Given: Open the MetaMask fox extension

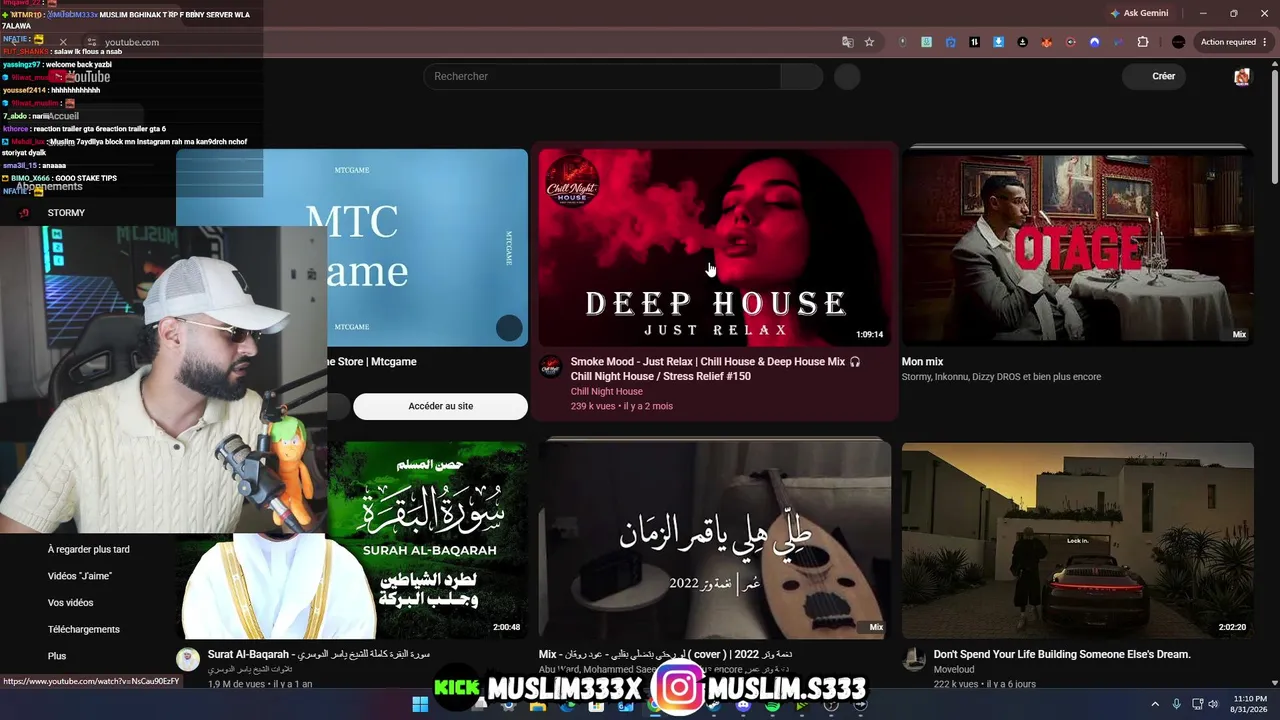Looking at the screenshot, I should 1047,42.
